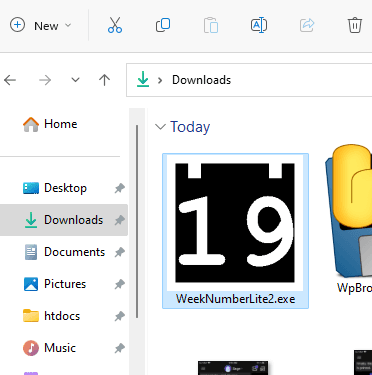Go forward with the right arrow
This screenshot has width=372, height=375.
(x=45, y=80)
